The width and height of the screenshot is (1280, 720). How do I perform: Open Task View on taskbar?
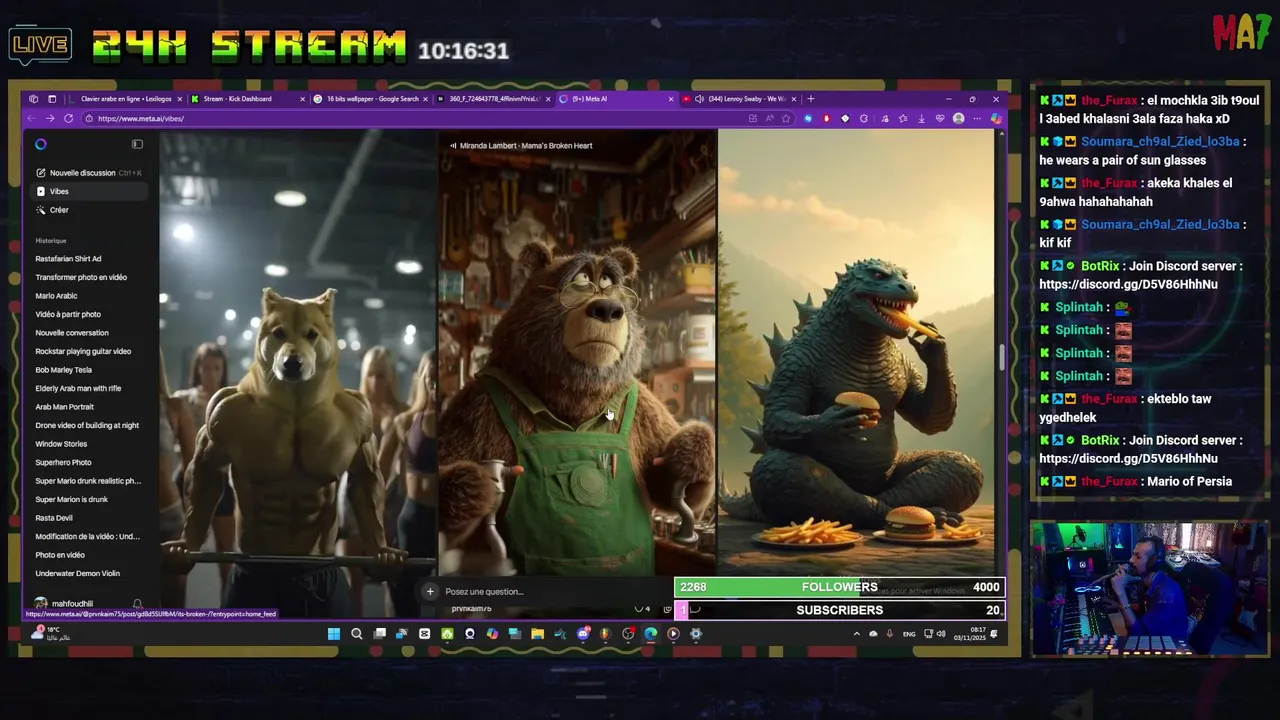coord(379,634)
